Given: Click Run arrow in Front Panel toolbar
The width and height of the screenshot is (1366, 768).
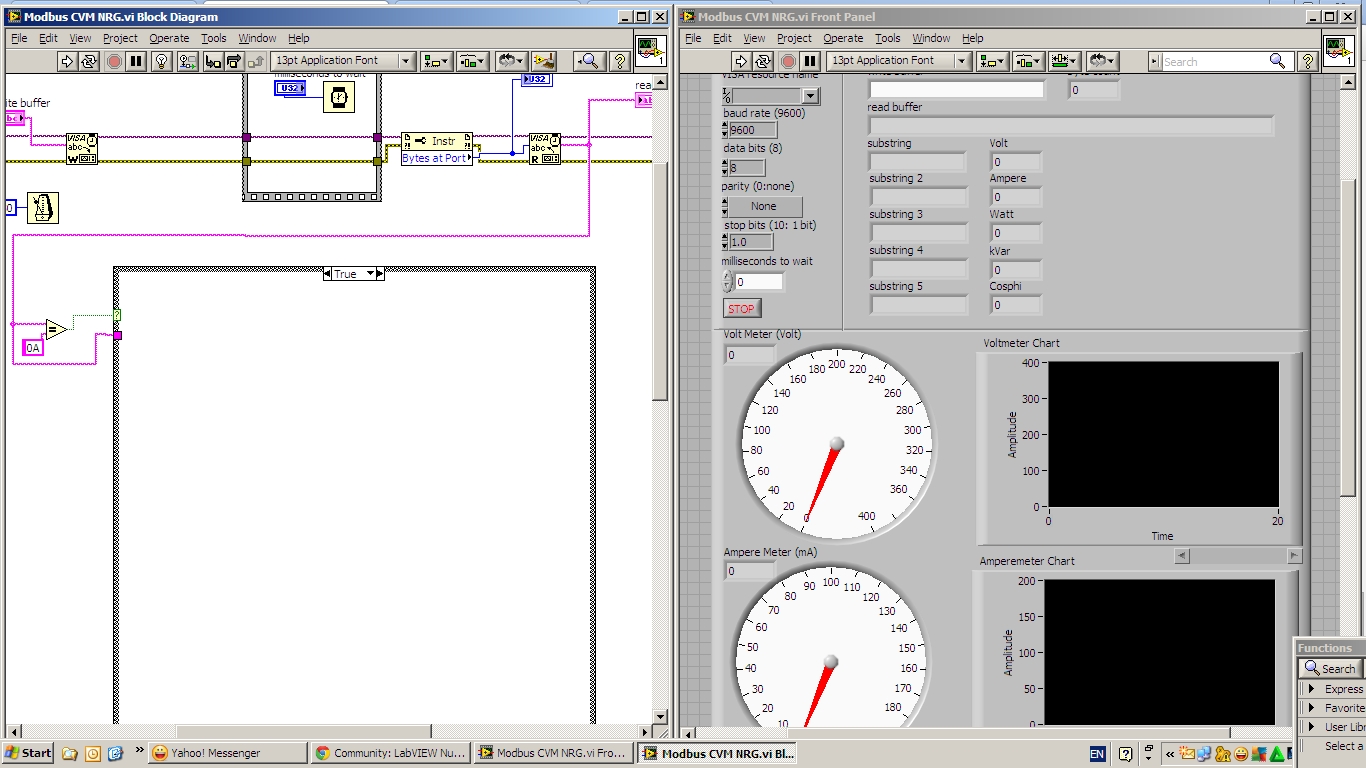Looking at the screenshot, I should pos(741,61).
